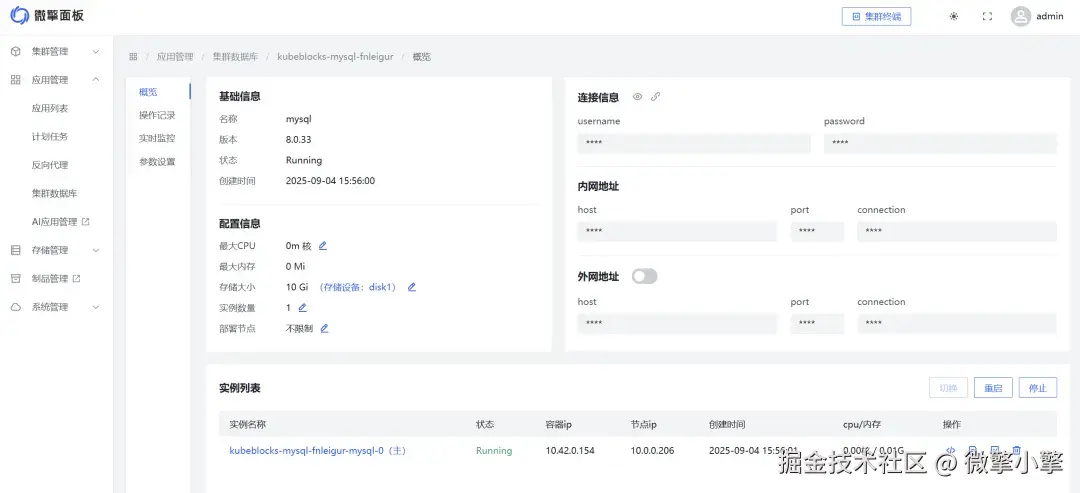Click 集群数据库 in the breadcrumb

coord(235,56)
